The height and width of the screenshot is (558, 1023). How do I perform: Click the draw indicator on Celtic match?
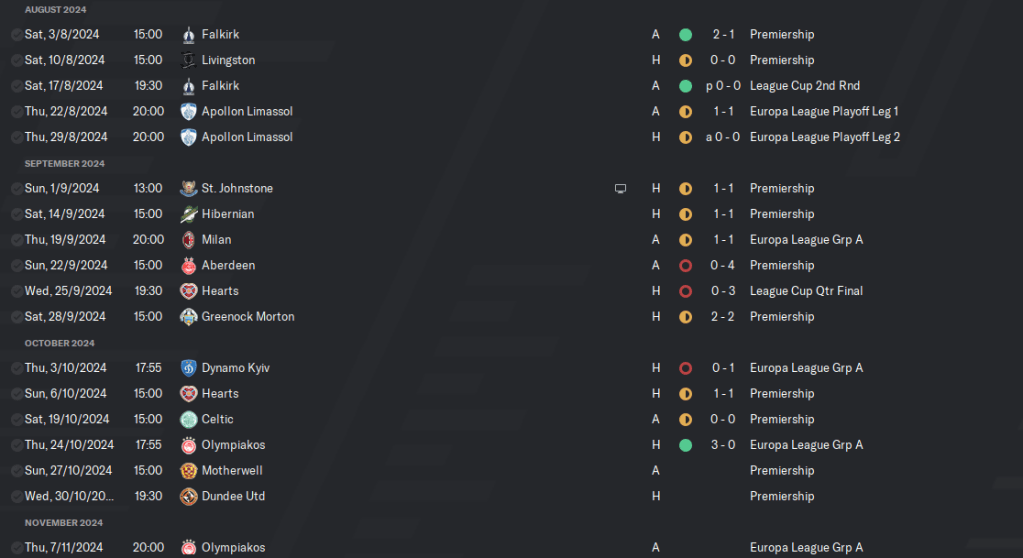coord(685,420)
